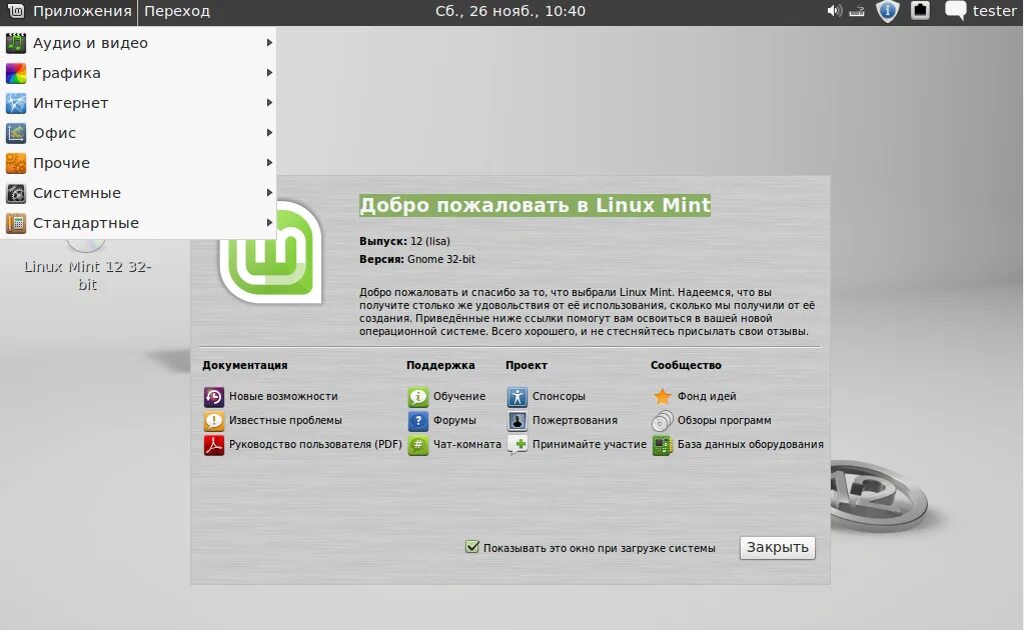Click the Обучение info icon
Screen dimensions: 1024x630
[418, 396]
